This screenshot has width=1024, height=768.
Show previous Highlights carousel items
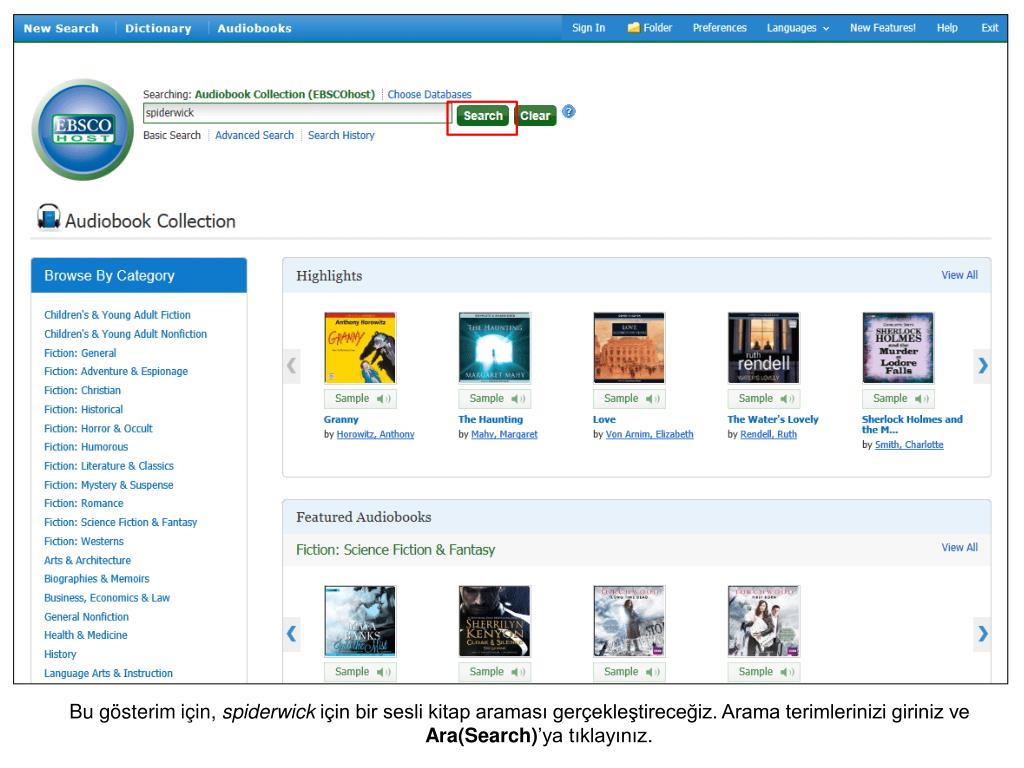click(291, 366)
